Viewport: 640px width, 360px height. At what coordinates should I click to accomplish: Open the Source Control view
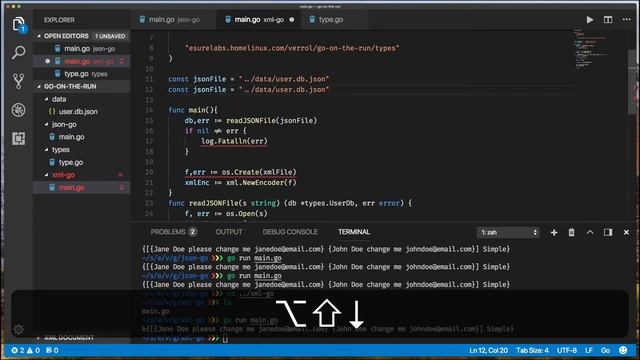(18, 81)
